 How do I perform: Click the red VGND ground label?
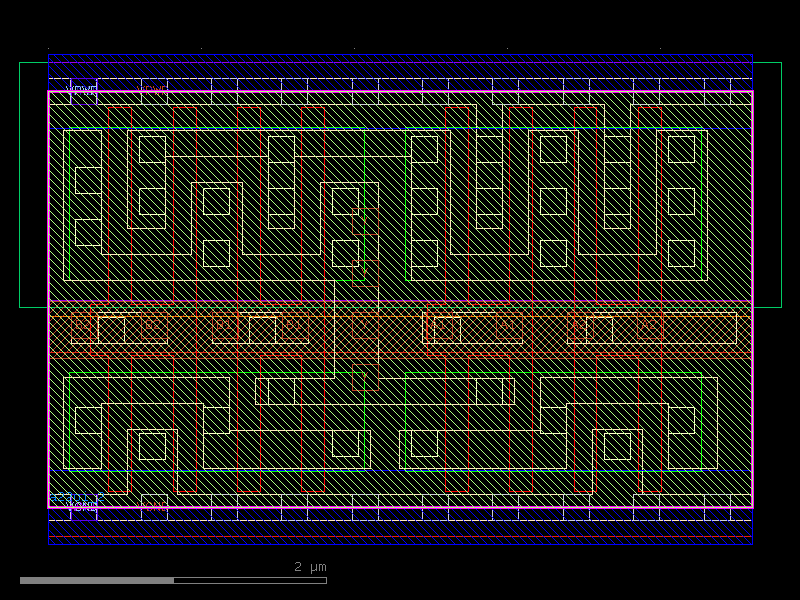click(x=152, y=505)
